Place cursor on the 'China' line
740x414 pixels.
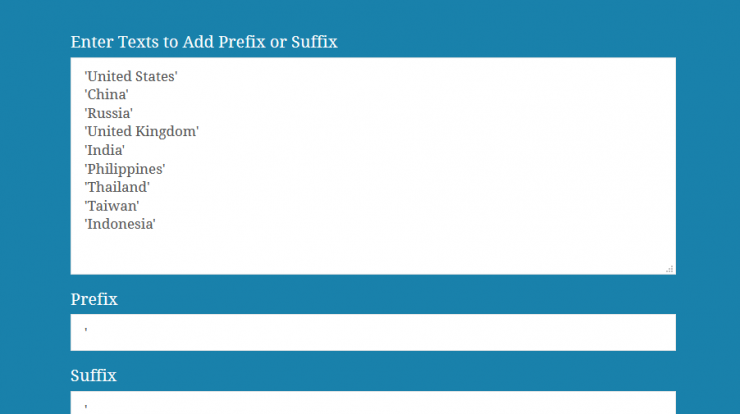pyautogui.click(x=106, y=94)
